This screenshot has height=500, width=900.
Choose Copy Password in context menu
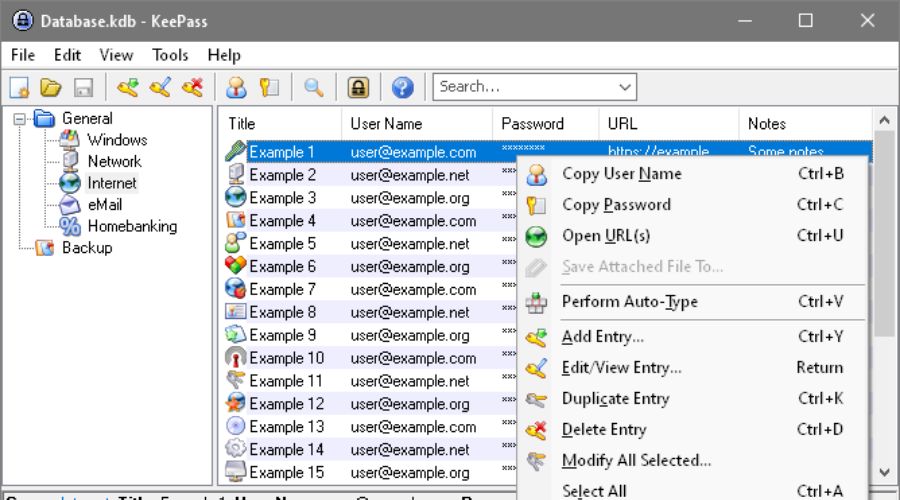click(x=693, y=204)
